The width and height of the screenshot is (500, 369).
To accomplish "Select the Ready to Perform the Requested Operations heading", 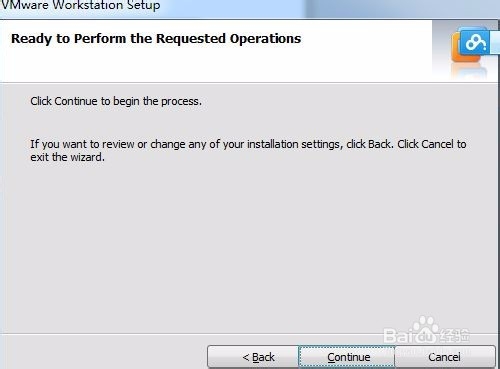I will (156, 39).
